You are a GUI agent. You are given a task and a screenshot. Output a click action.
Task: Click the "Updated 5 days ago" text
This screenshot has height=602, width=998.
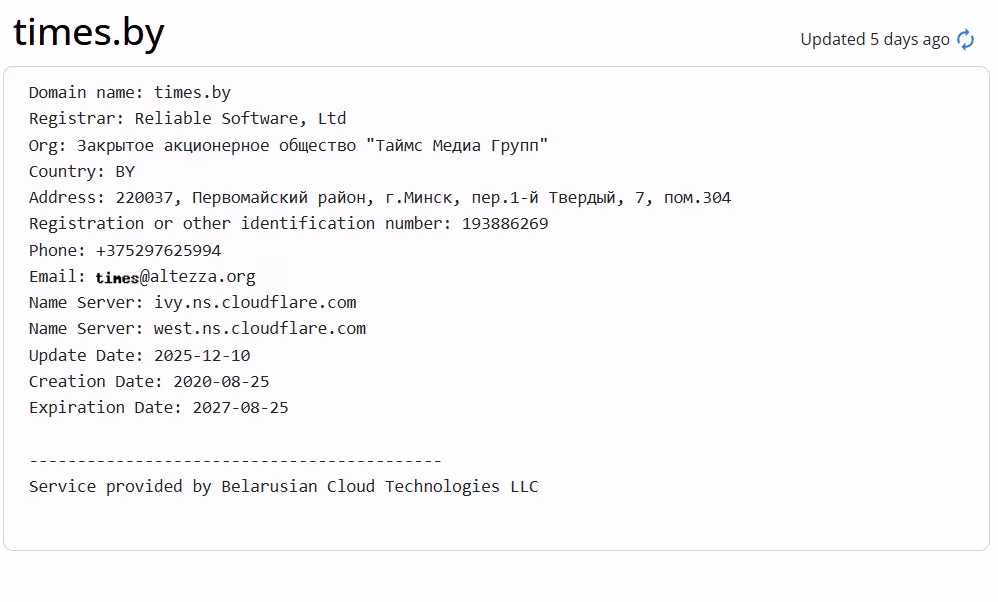click(x=874, y=40)
